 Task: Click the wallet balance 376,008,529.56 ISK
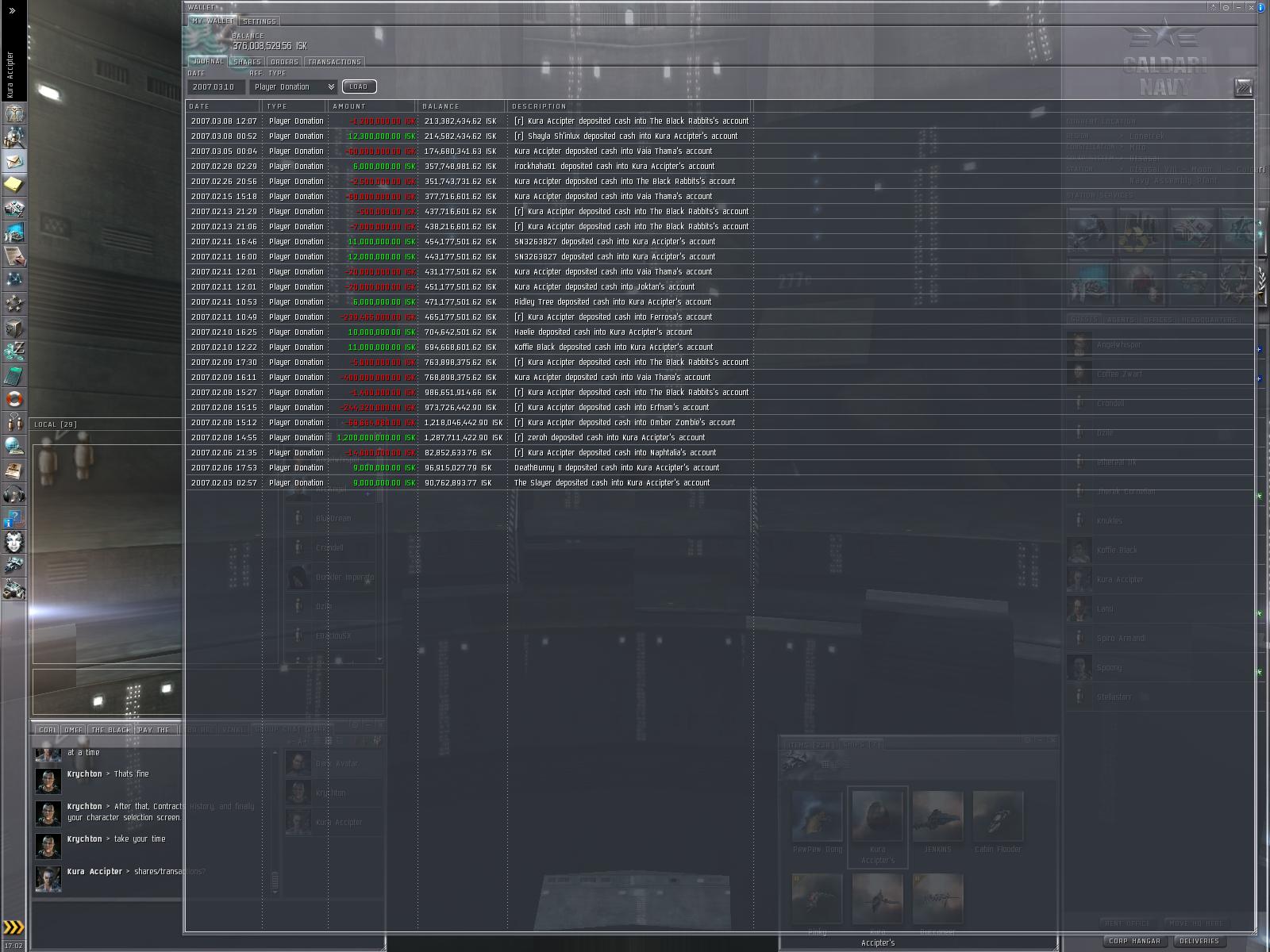point(269,47)
